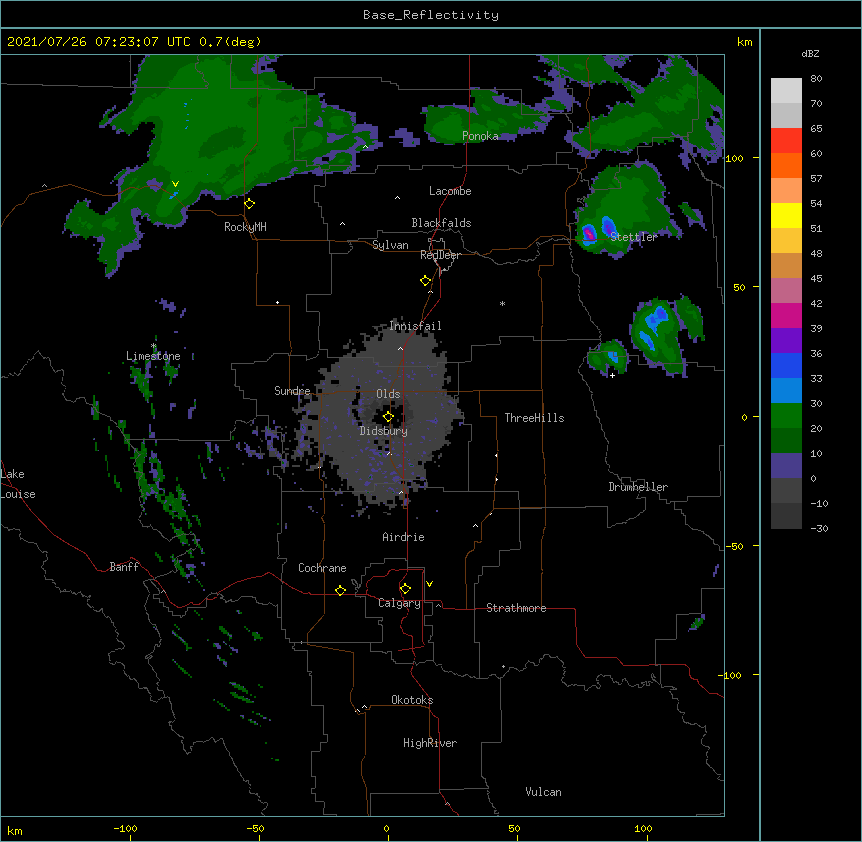Click the white asterisk marker east of Innisfail

tap(502, 303)
